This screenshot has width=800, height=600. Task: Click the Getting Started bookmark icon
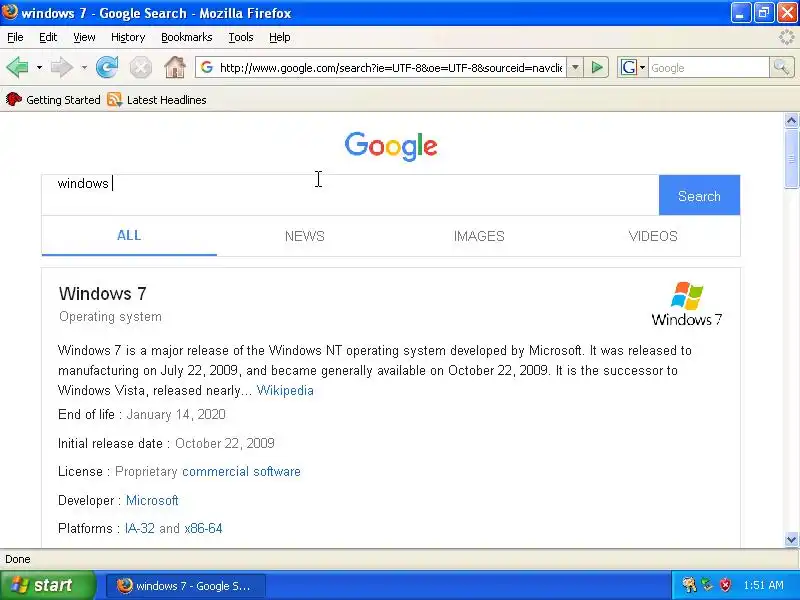[14, 99]
